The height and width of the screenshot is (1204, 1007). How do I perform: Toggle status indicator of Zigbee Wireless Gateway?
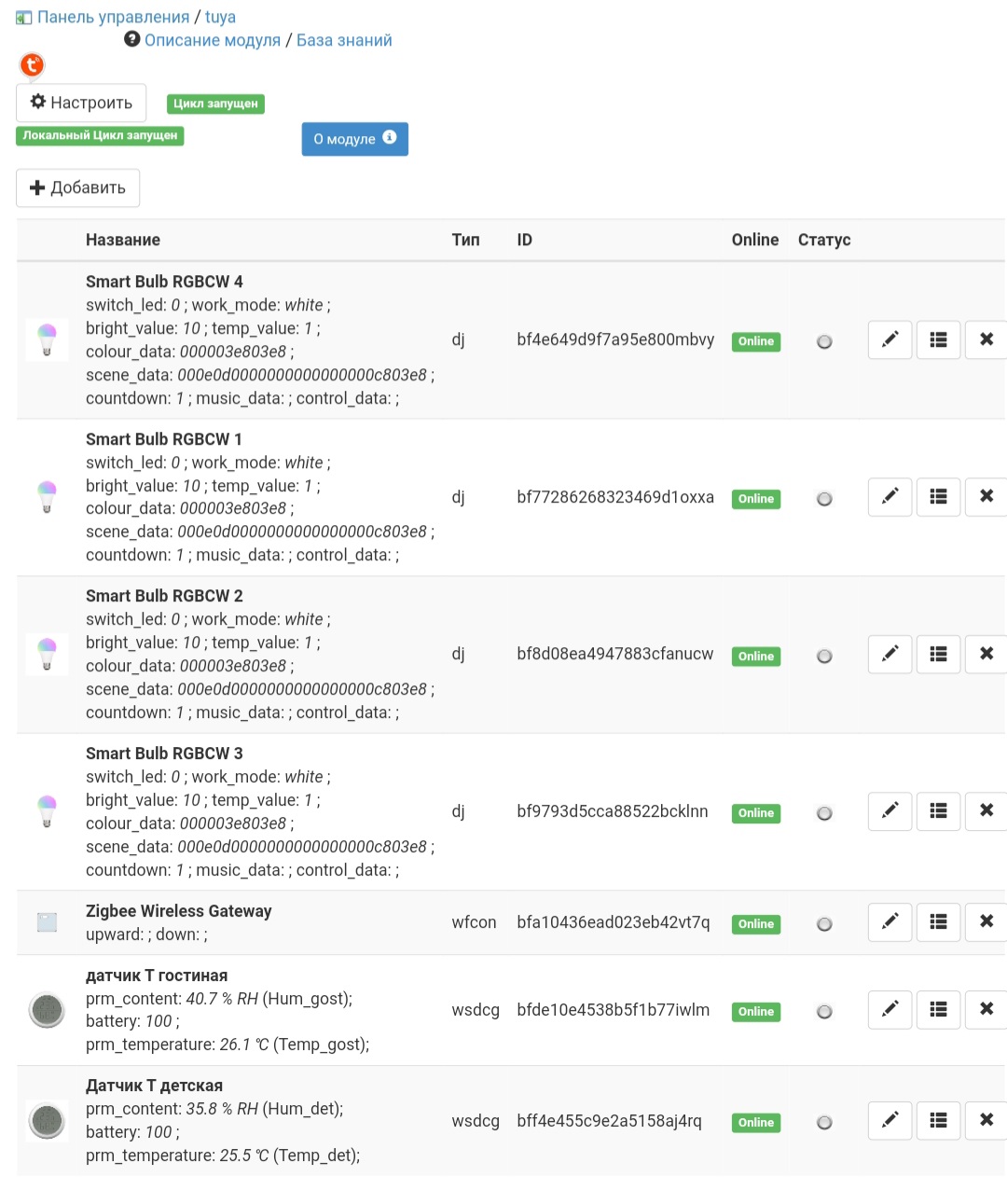tap(824, 924)
